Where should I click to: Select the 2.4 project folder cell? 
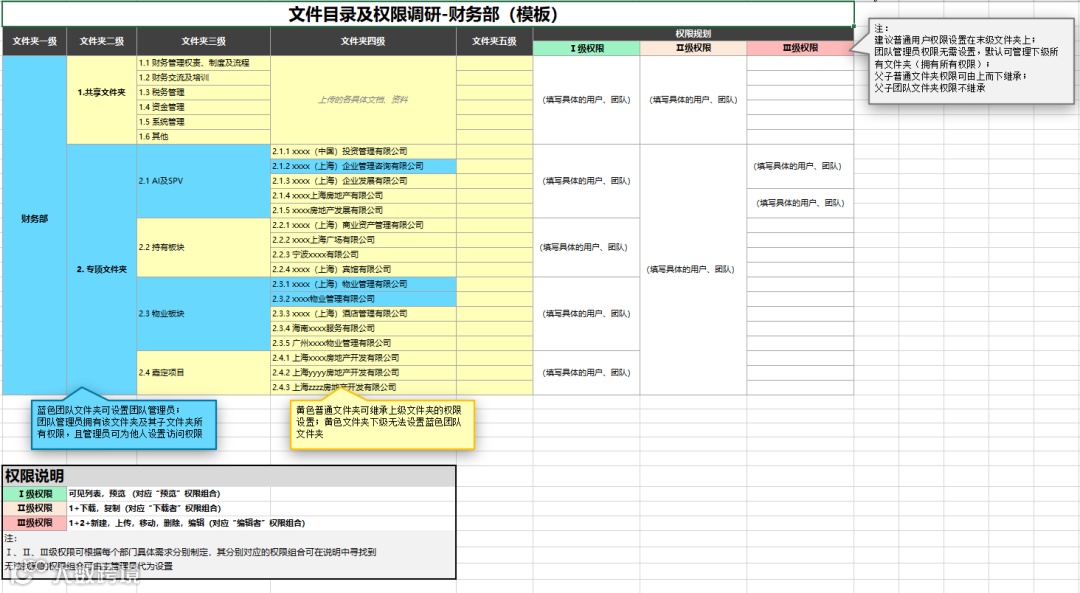(x=203, y=373)
